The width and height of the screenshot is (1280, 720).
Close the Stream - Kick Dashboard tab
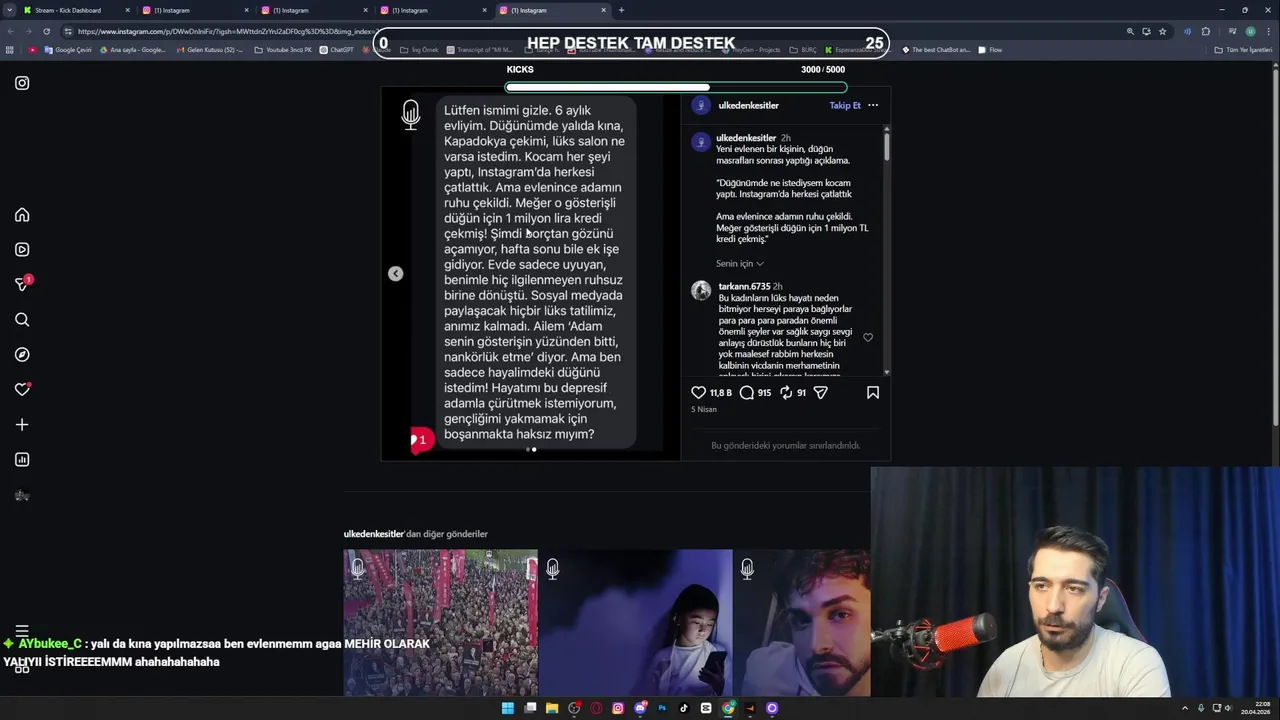coord(127,10)
